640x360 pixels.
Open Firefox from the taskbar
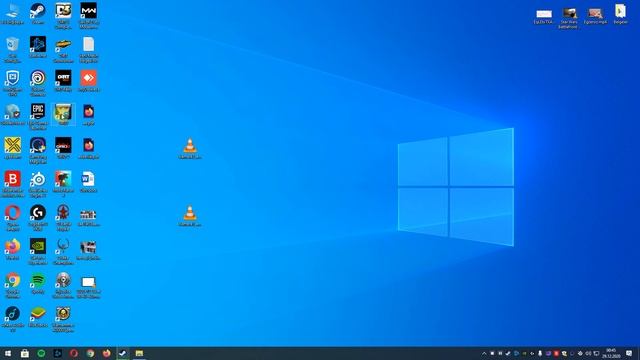107,353
